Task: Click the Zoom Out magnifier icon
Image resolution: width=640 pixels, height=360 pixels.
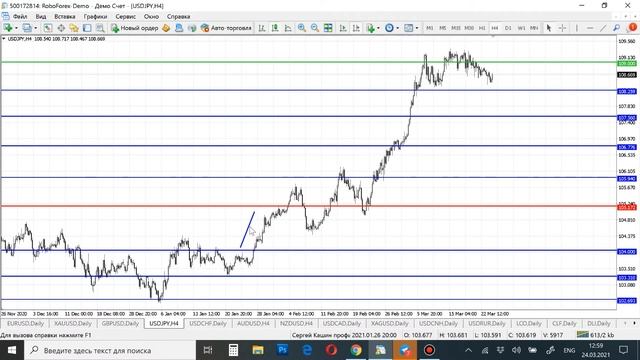Action: pos(315,28)
